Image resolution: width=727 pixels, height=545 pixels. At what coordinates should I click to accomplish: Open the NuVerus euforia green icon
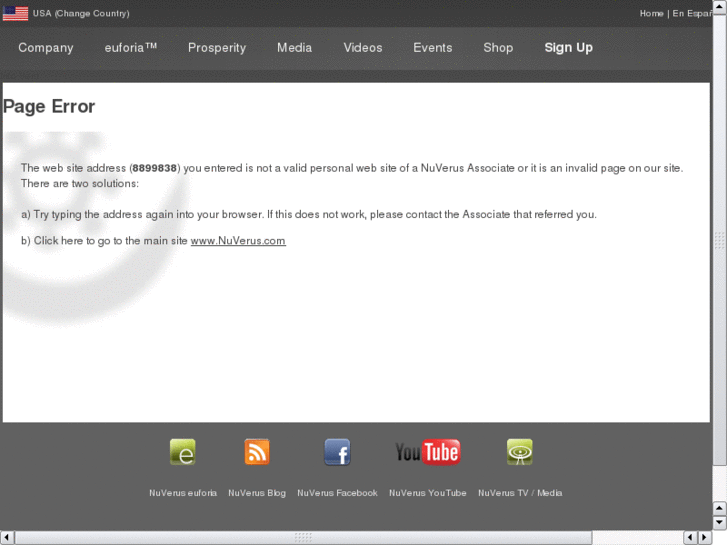coord(183,452)
